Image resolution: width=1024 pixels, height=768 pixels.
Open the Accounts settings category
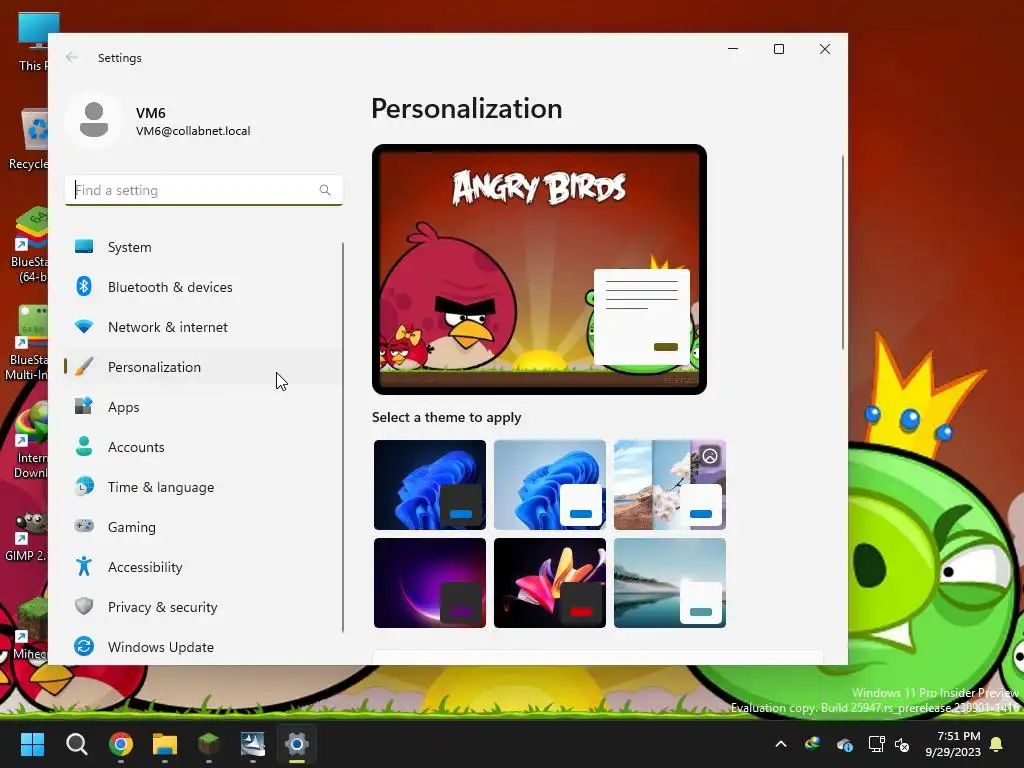pos(202,447)
